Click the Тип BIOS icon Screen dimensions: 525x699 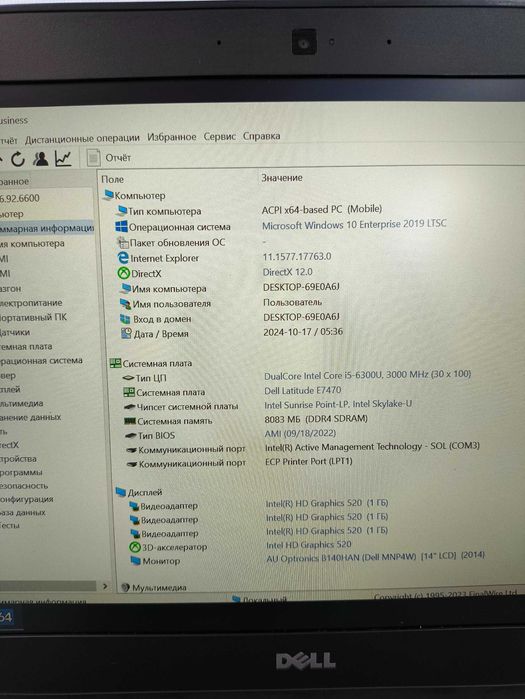coord(131,436)
